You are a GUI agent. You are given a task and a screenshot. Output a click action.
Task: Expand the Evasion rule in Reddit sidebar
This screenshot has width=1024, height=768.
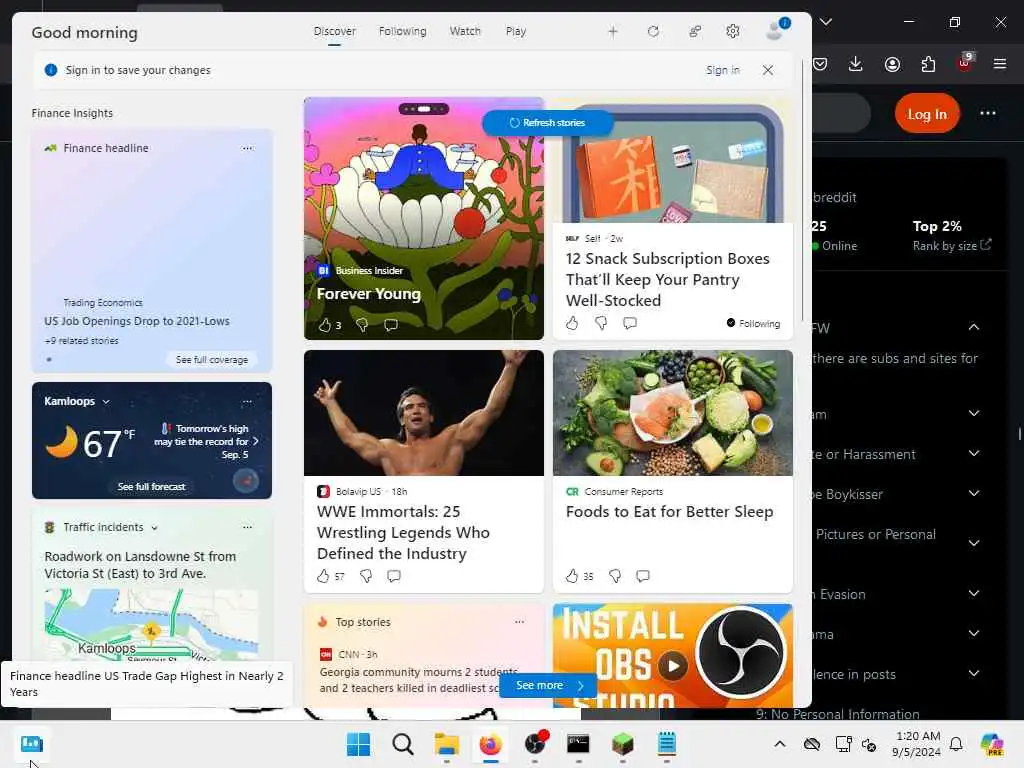tap(974, 594)
